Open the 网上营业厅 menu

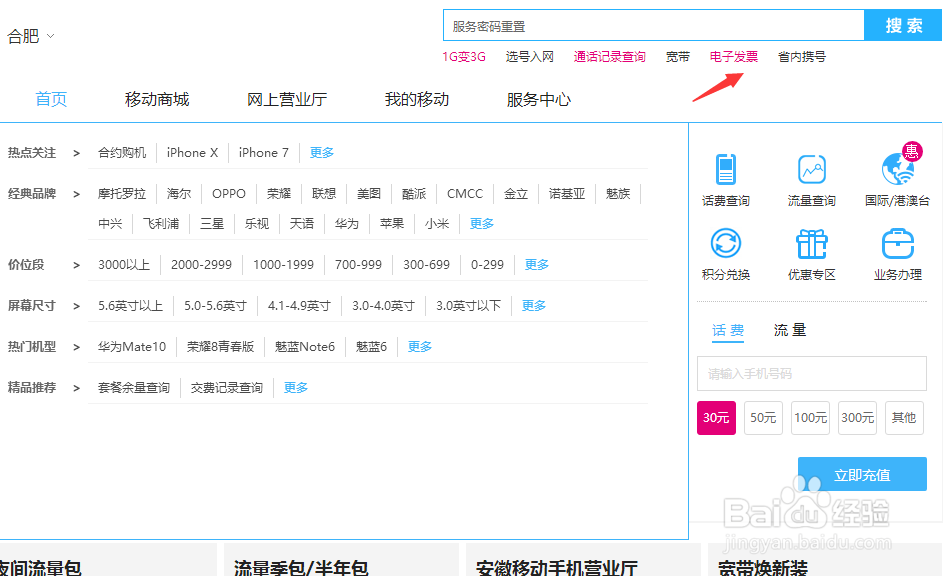[285, 99]
